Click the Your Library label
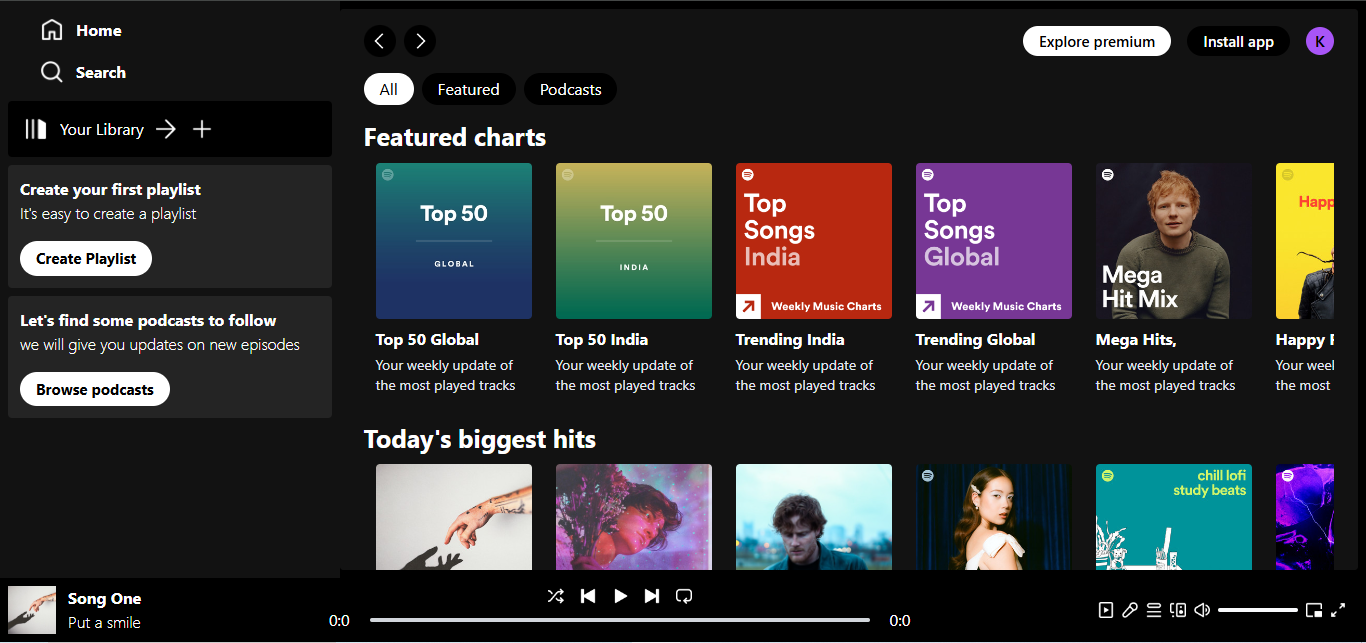Screen dimensions: 1366x643 (x=102, y=129)
